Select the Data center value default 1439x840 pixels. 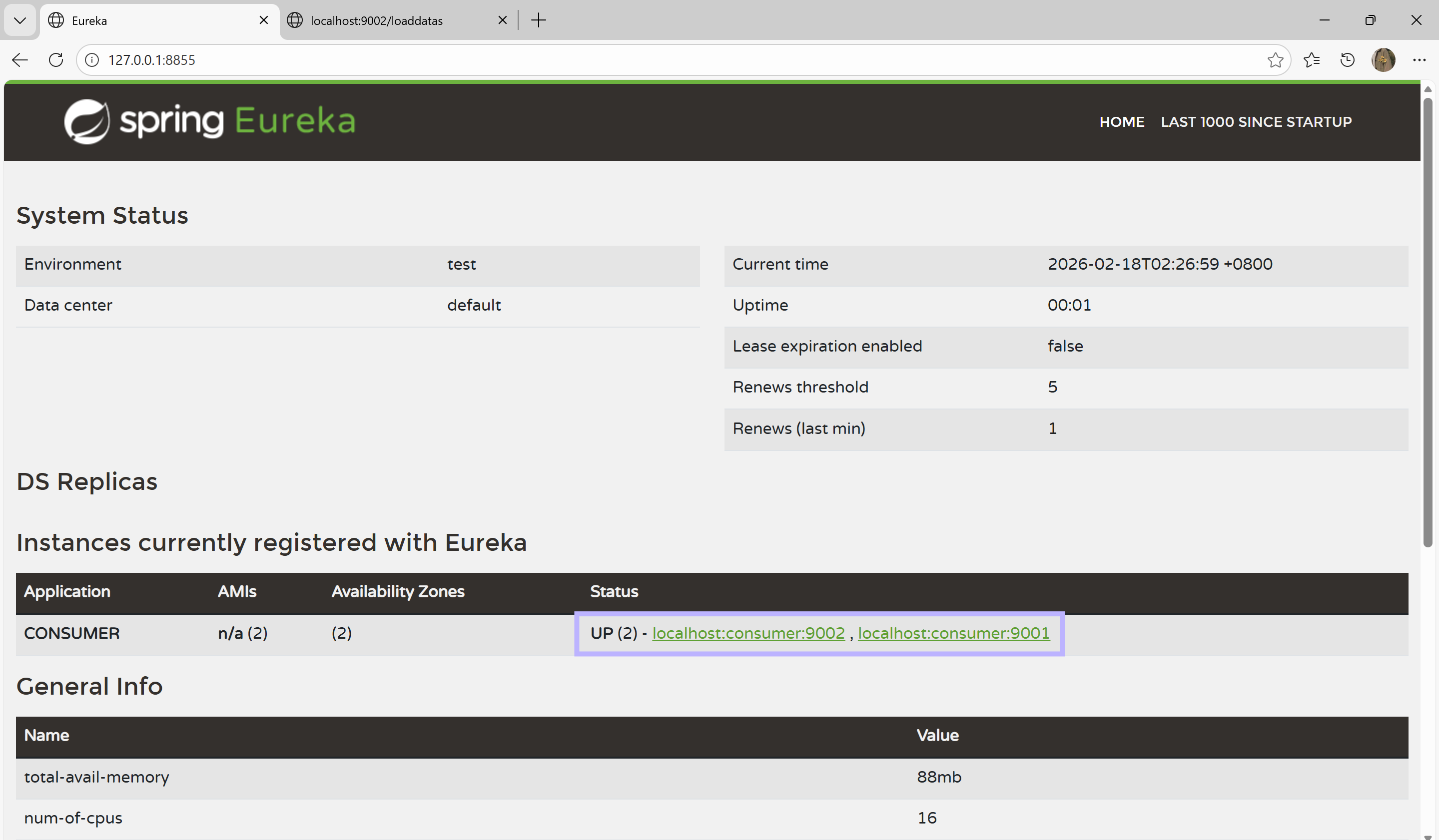[474, 305]
